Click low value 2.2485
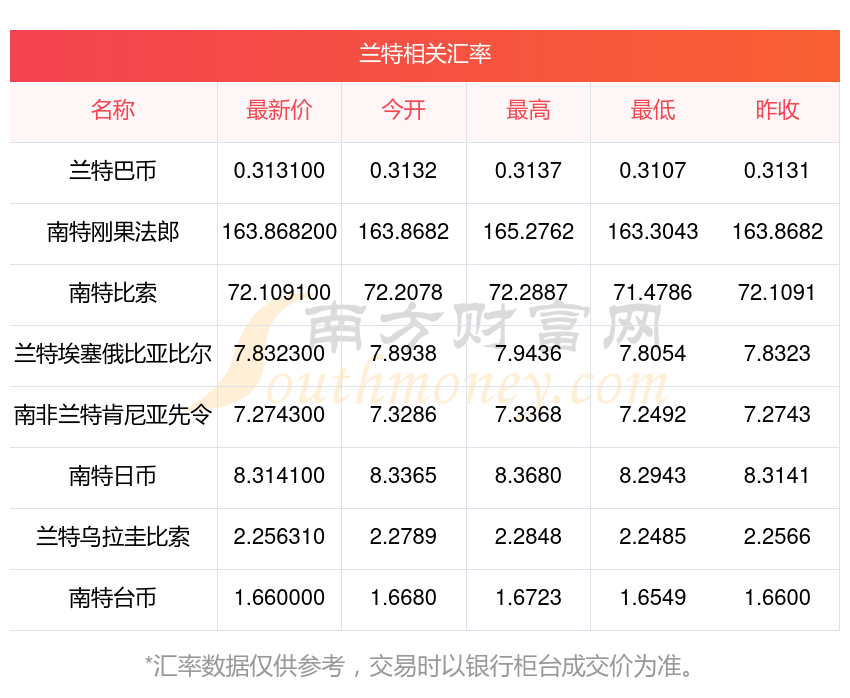The width and height of the screenshot is (850, 698). click(653, 537)
